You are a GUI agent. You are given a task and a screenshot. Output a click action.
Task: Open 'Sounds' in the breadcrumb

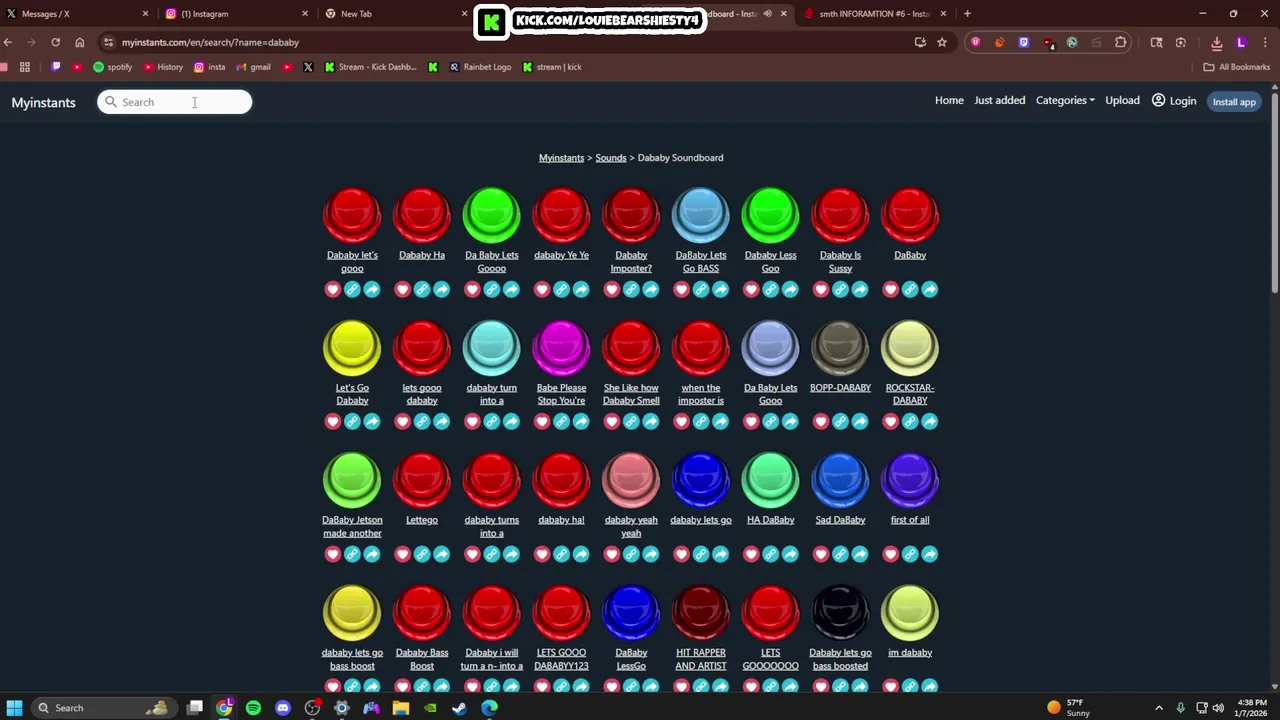611,157
